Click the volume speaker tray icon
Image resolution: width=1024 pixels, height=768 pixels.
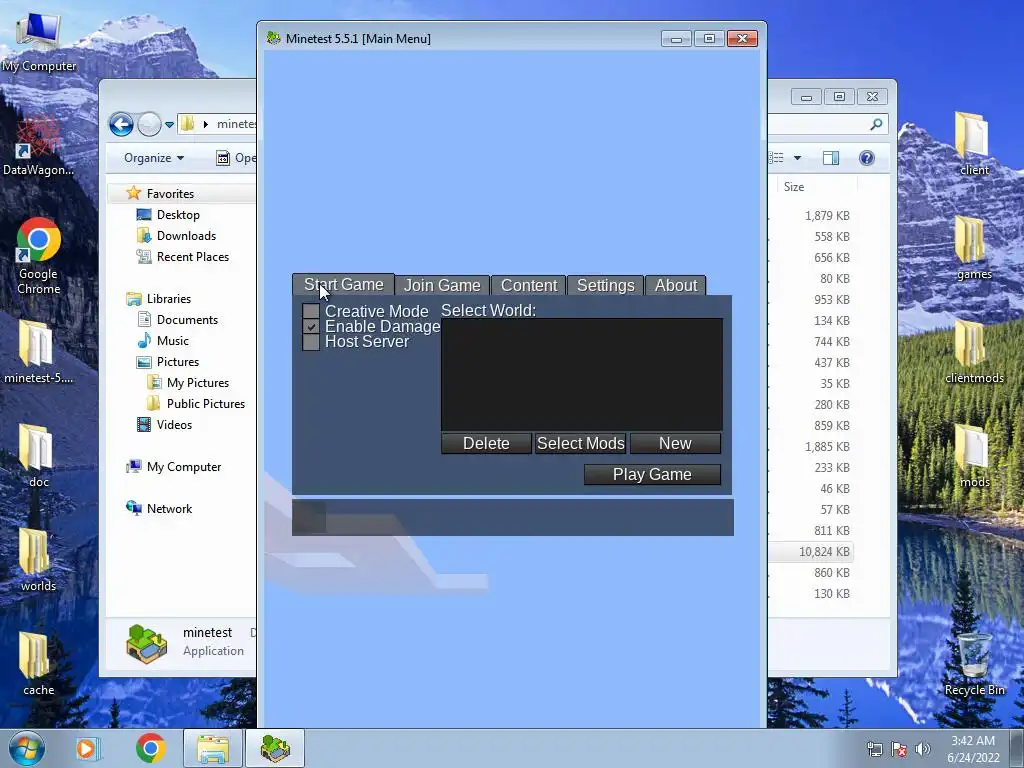pyautogui.click(x=923, y=749)
